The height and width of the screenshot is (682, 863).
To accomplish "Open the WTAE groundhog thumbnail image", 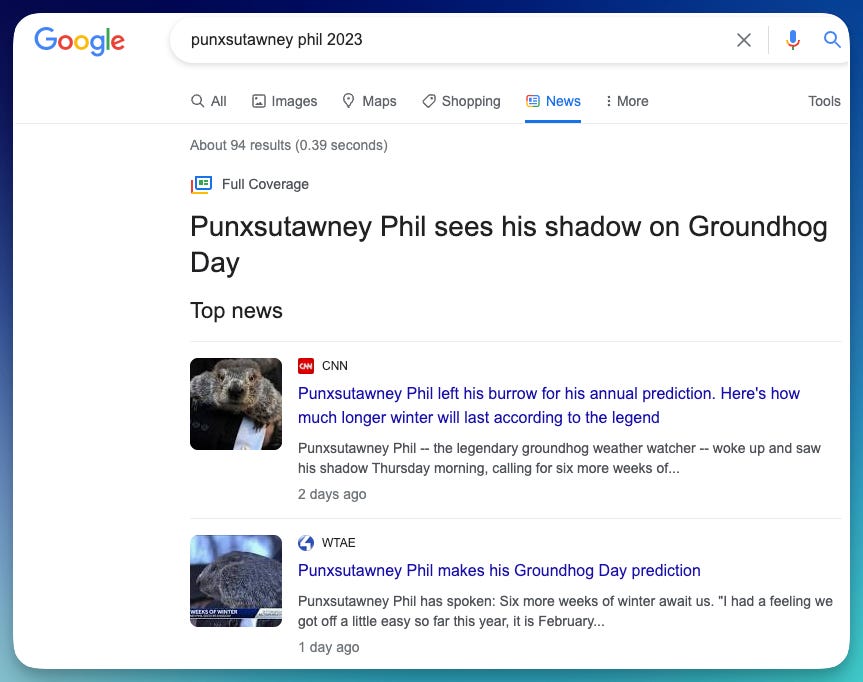I will point(236,581).
